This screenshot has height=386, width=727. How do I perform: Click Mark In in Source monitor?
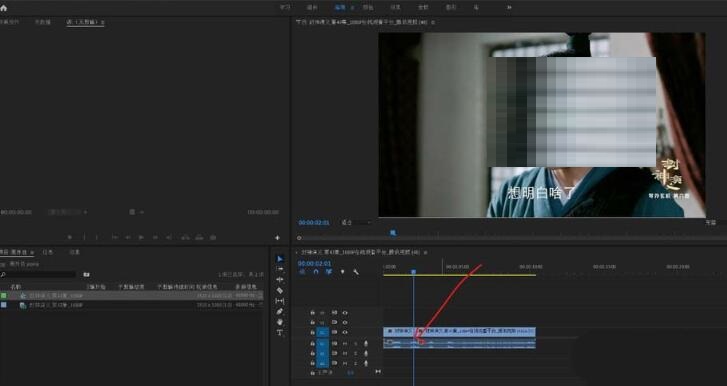84,237
